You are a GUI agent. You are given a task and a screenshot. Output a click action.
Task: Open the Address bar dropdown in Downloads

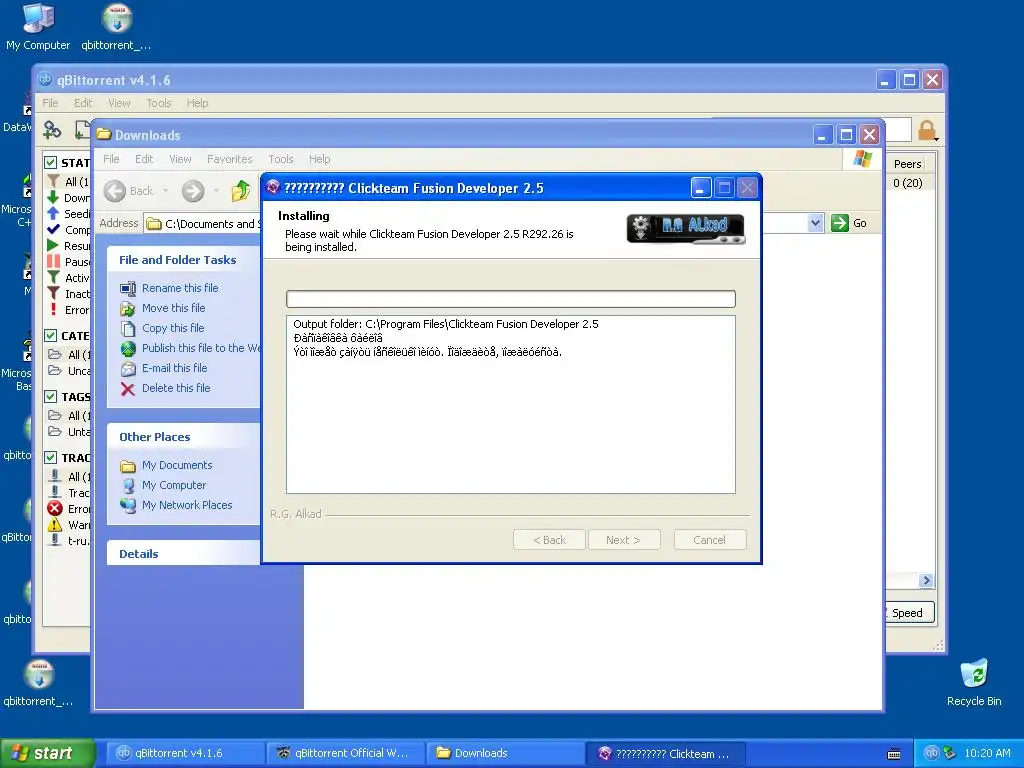tap(815, 223)
